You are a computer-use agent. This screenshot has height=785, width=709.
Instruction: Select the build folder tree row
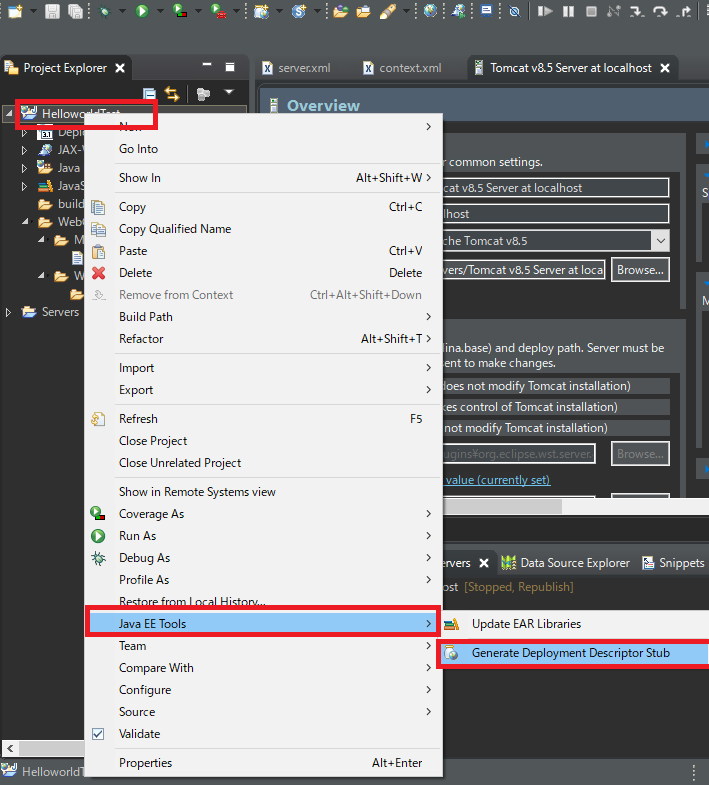click(x=60, y=204)
